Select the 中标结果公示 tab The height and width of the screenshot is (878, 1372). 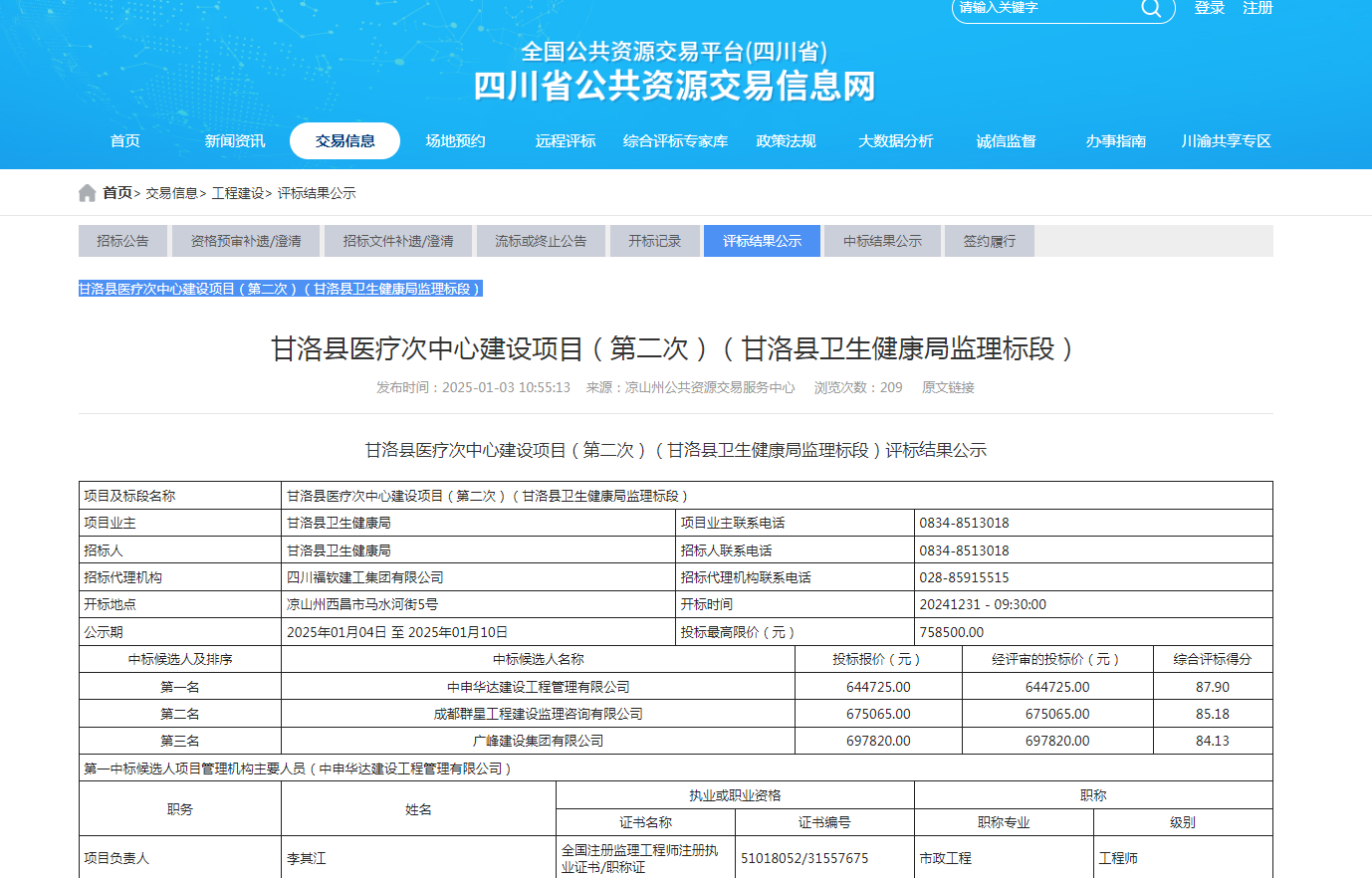point(882,241)
